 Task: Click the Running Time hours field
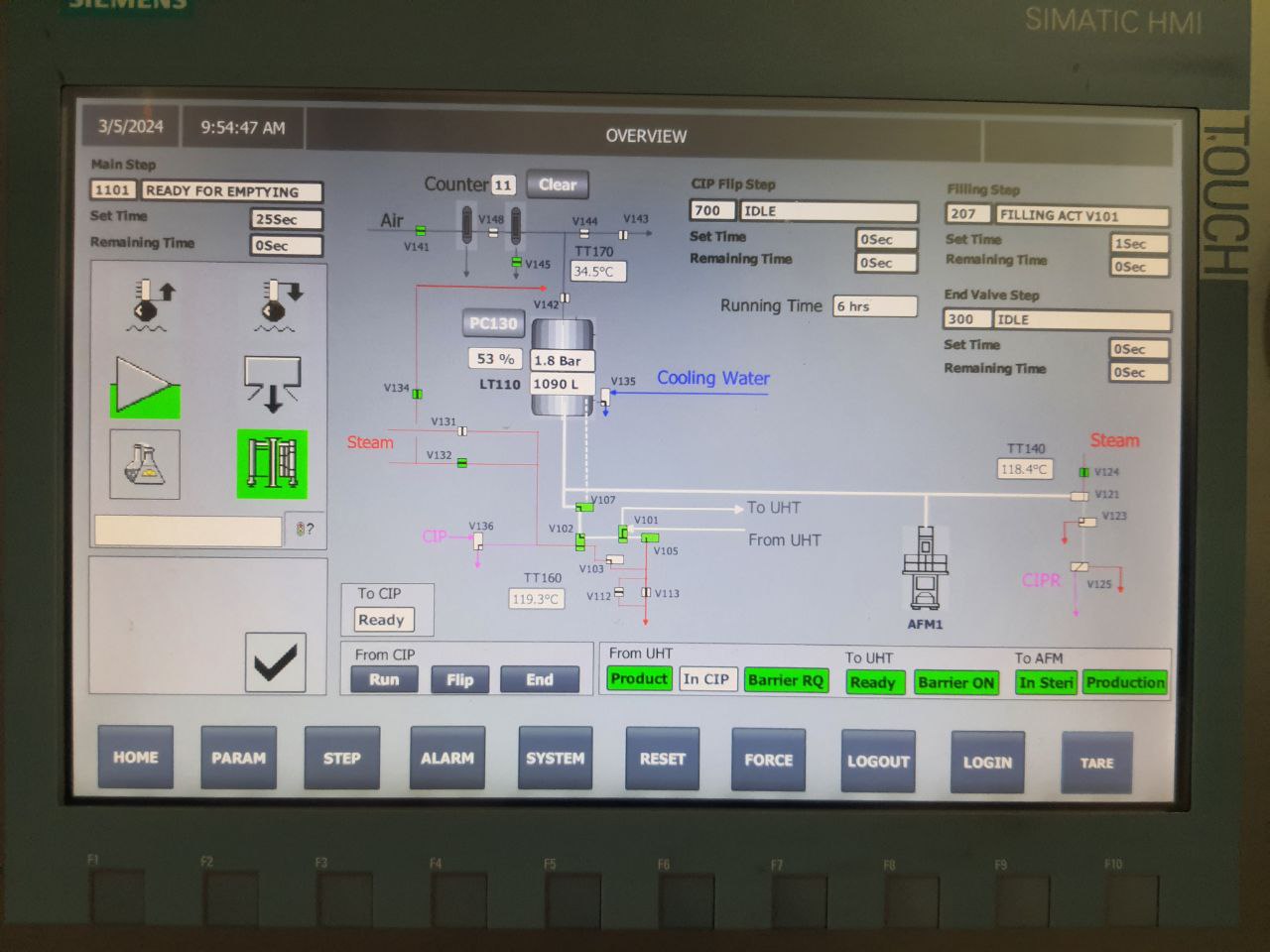point(874,306)
